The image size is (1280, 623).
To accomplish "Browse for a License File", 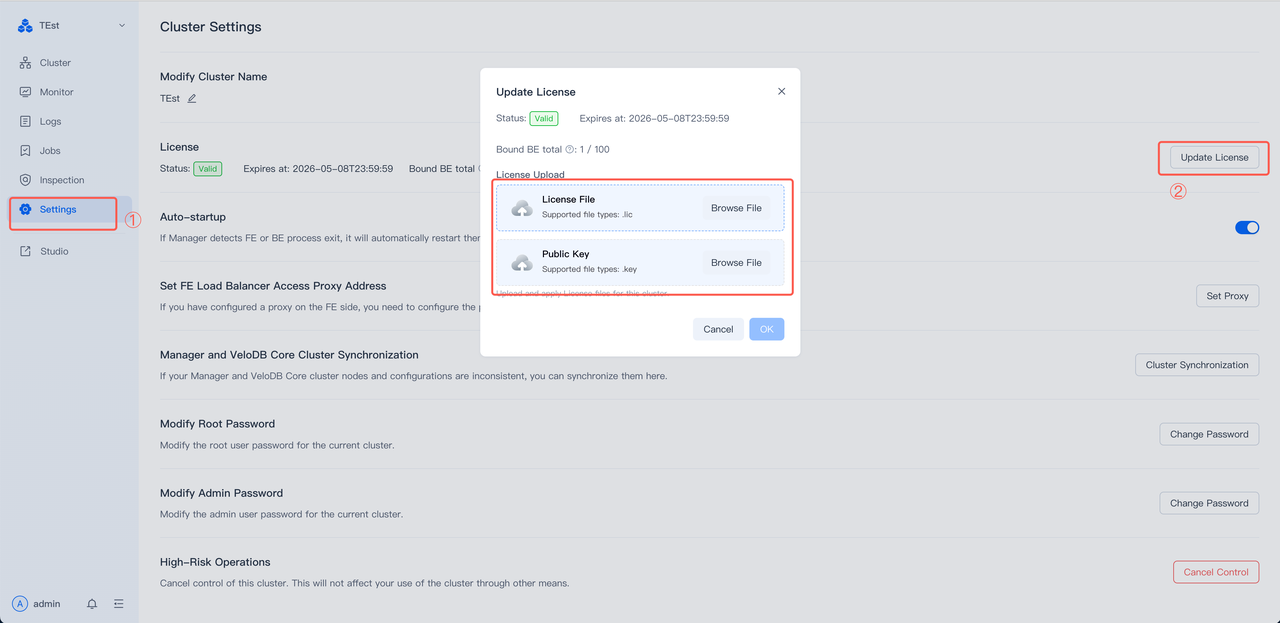I will (x=736, y=208).
